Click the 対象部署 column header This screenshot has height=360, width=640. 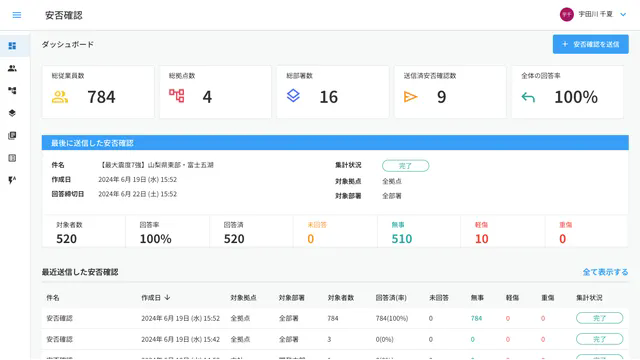(x=291, y=298)
